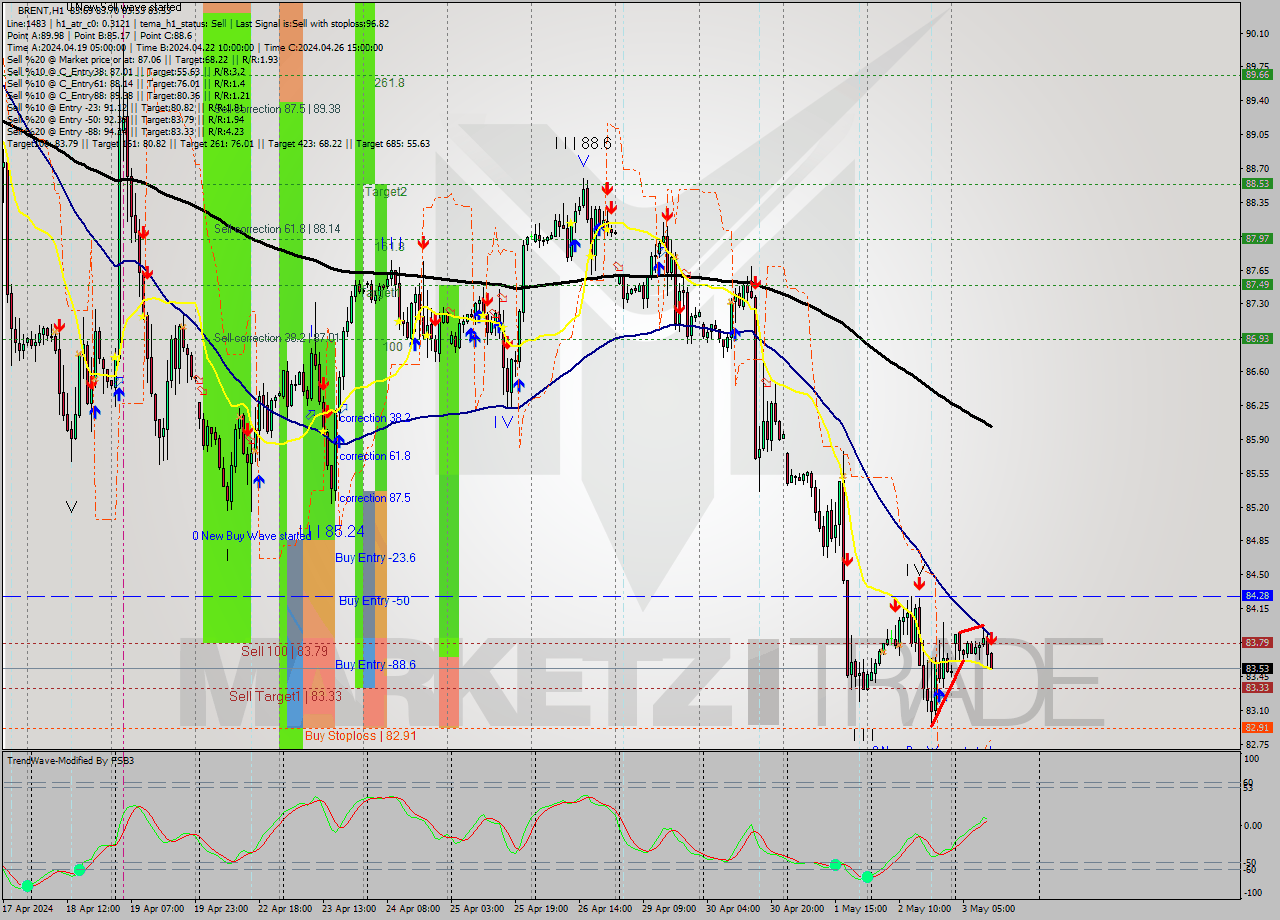Click the '3 May 05:00' time axis label
This screenshot has height=920, width=1280.
click(x=989, y=909)
